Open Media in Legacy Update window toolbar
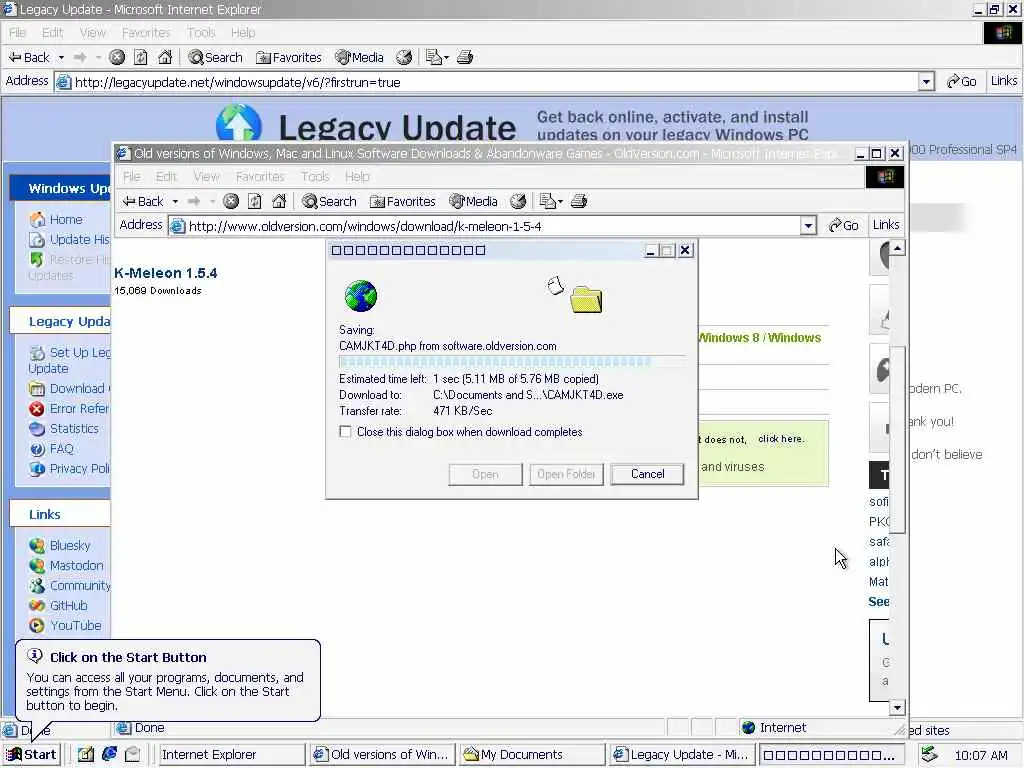This screenshot has height=768, width=1024. click(359, 57)
